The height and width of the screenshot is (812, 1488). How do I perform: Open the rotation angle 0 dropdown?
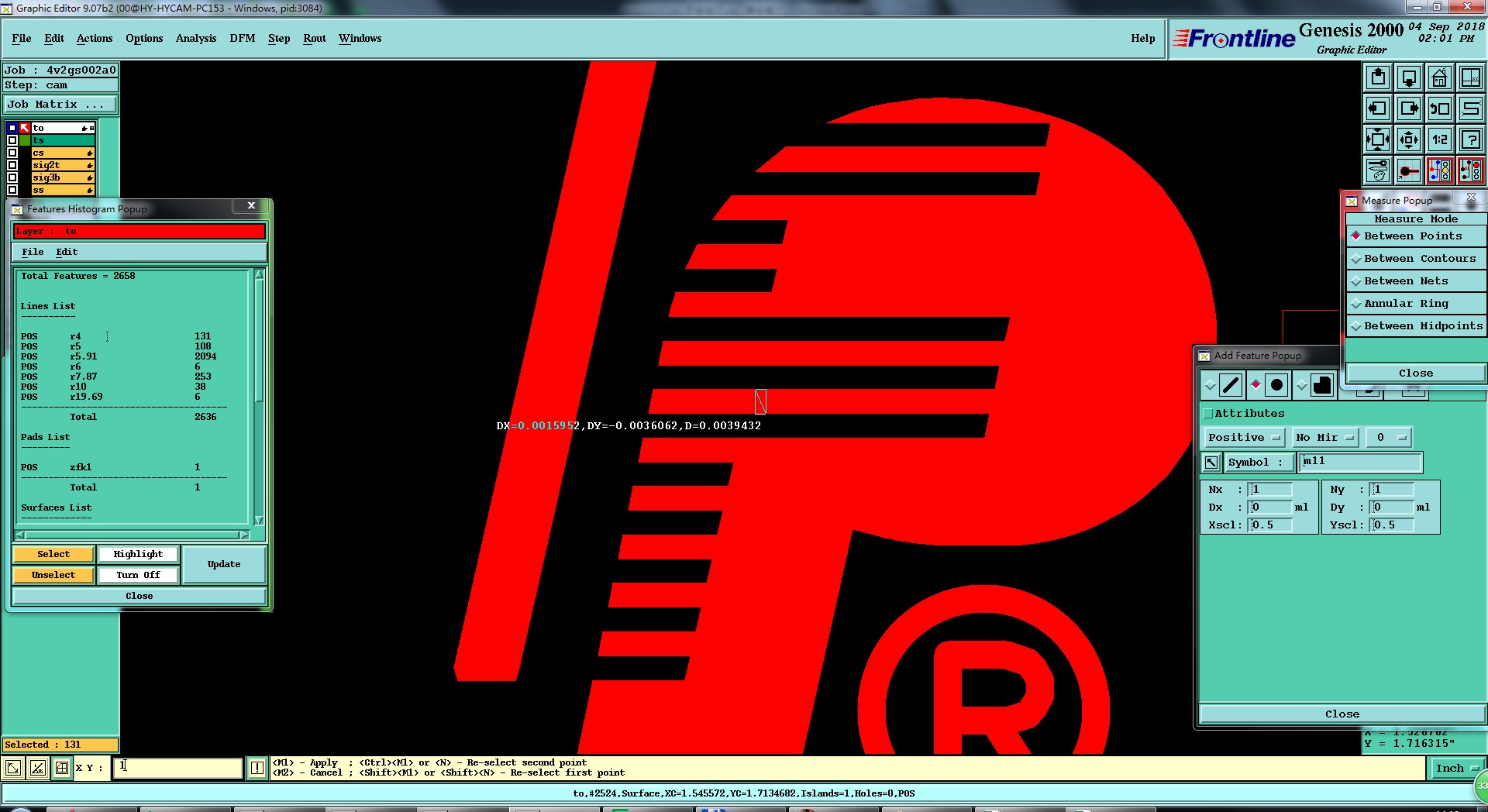click(1389, 438)
